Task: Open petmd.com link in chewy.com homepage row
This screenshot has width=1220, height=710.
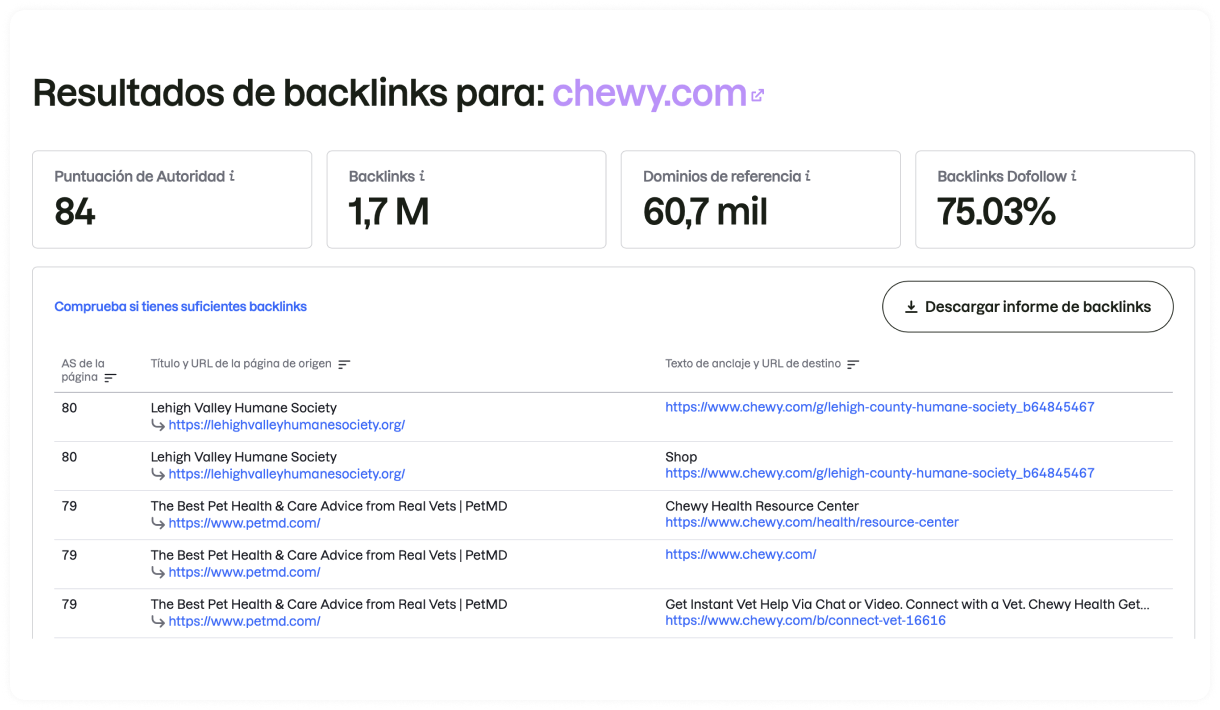Action: point(244,572)
